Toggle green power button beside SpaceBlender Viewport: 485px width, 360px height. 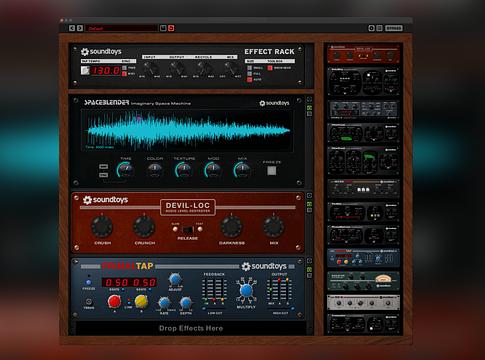pos(309,107)
